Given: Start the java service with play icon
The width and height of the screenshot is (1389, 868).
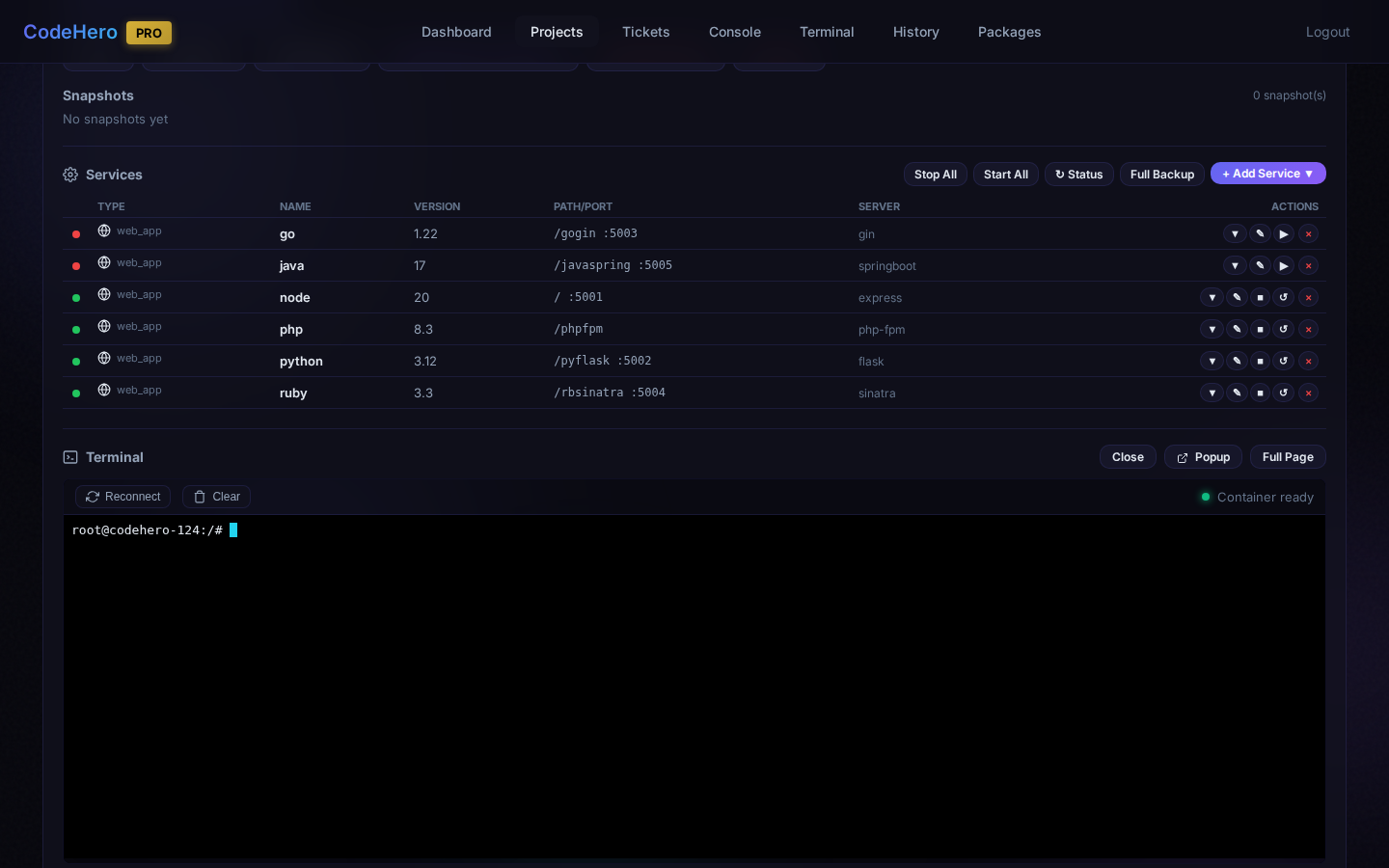Looking at the screenshot, I should coord(1283,266).
